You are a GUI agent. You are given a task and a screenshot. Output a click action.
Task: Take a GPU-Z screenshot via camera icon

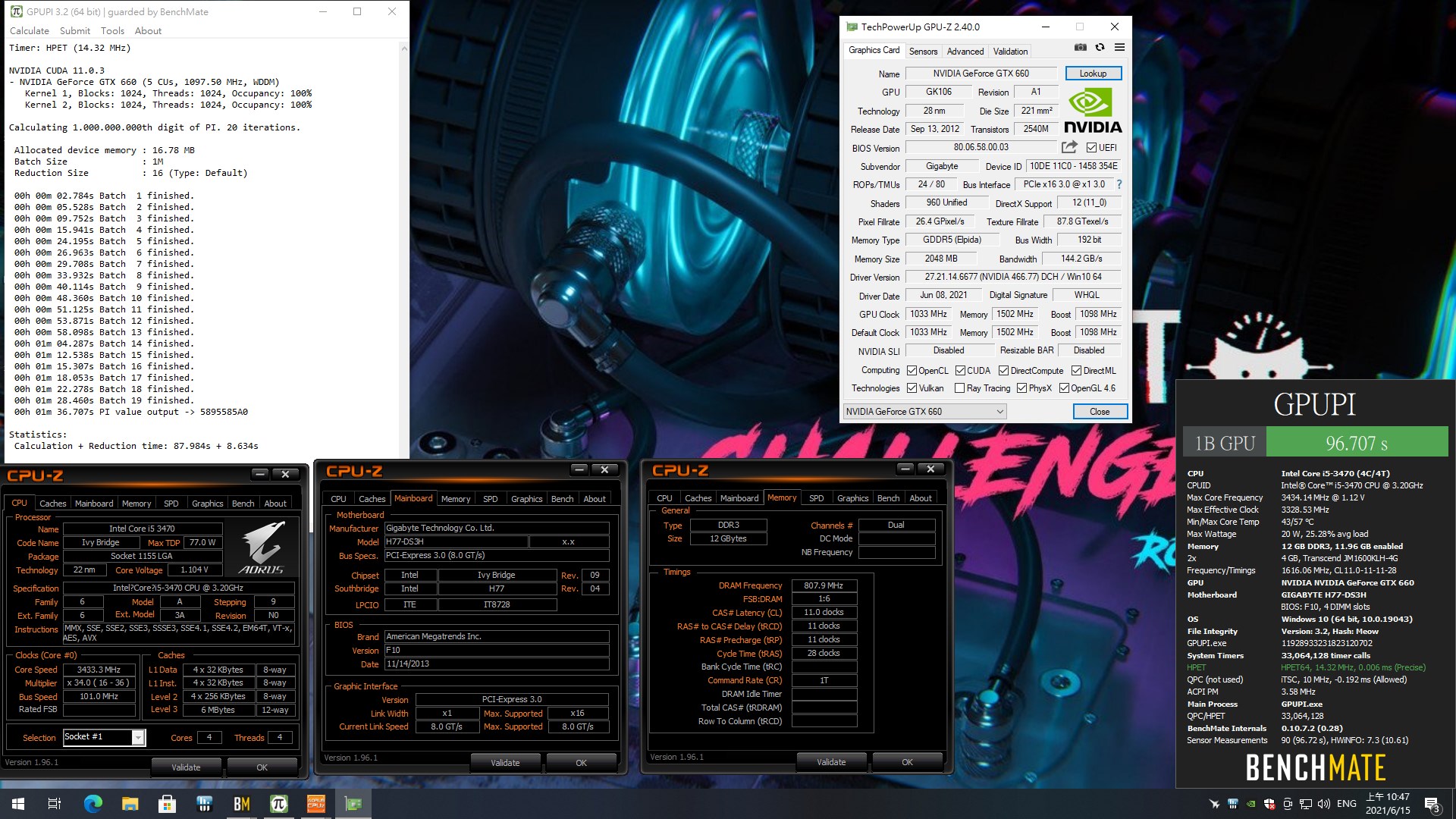pos(1080,48)
